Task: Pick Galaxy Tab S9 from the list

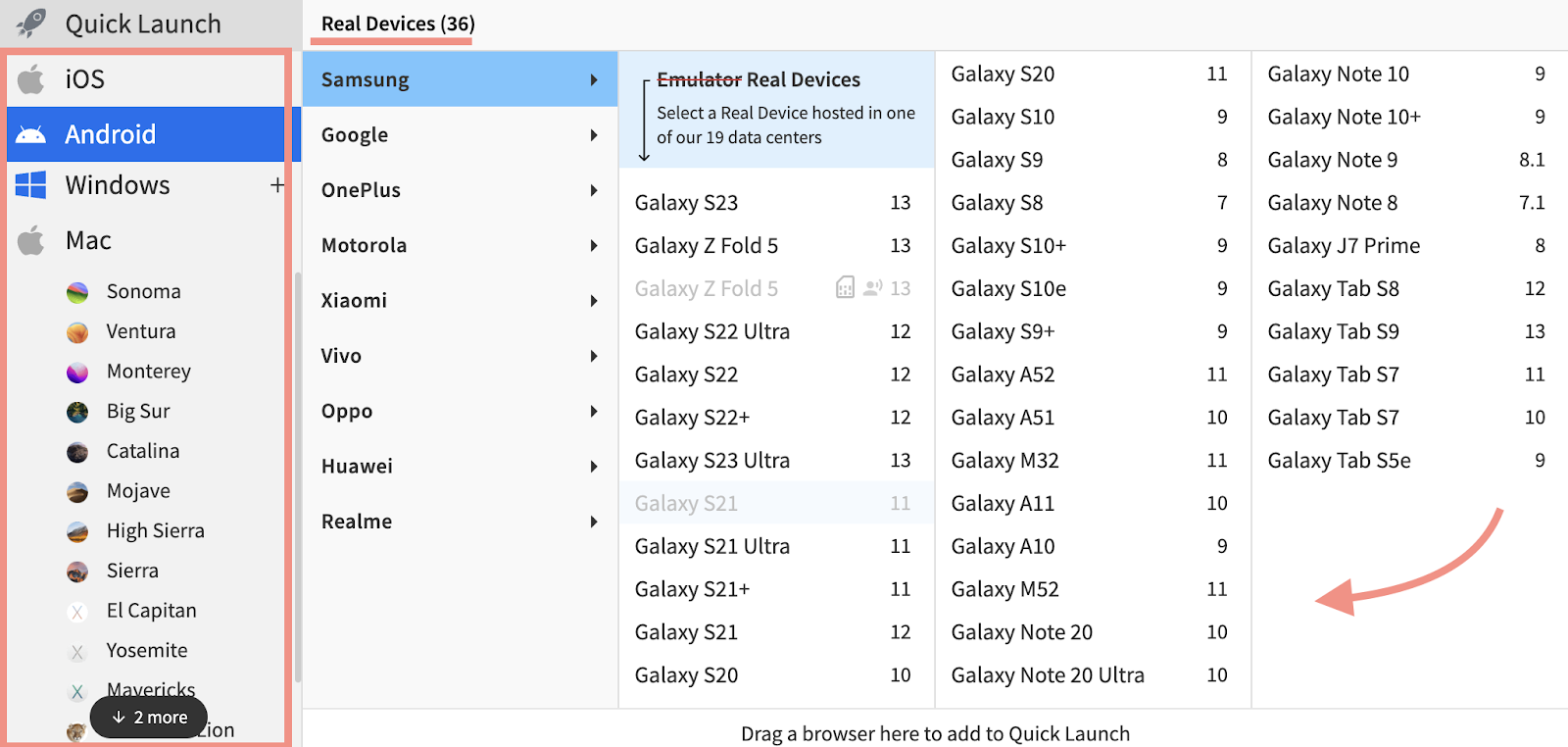Action: point(1333,331)
